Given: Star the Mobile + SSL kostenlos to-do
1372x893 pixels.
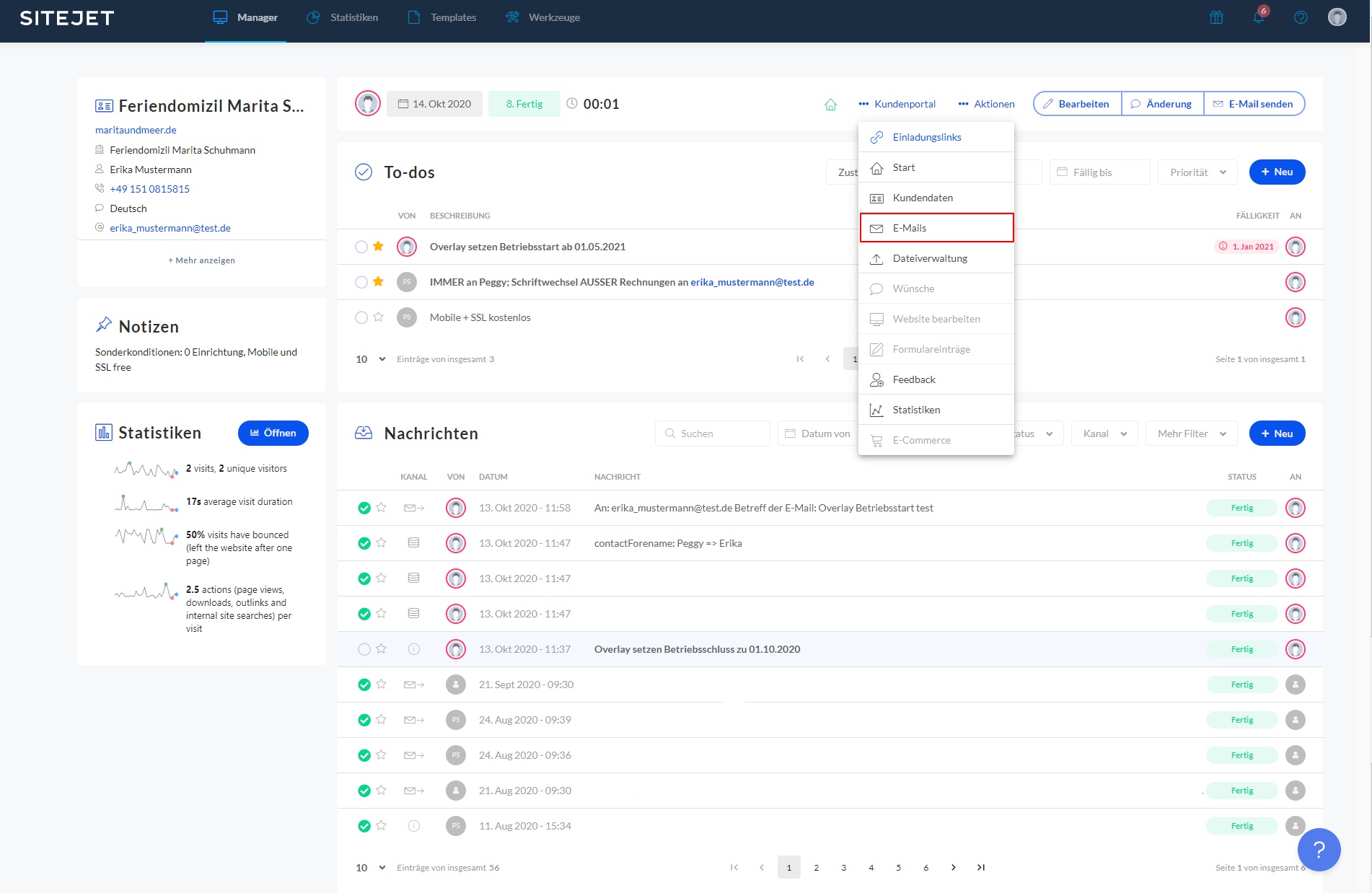Looking at the screenshot, I should pos(378,317).
